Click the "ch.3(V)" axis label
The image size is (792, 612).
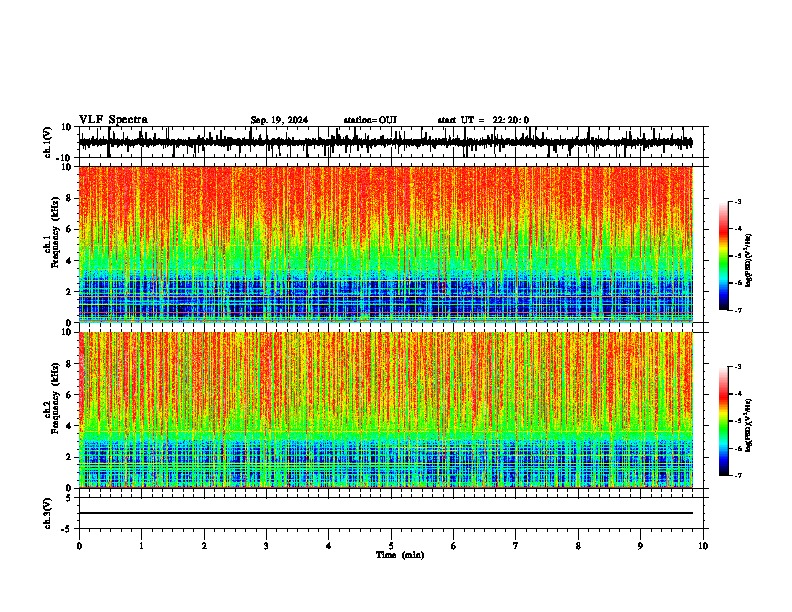47,514
